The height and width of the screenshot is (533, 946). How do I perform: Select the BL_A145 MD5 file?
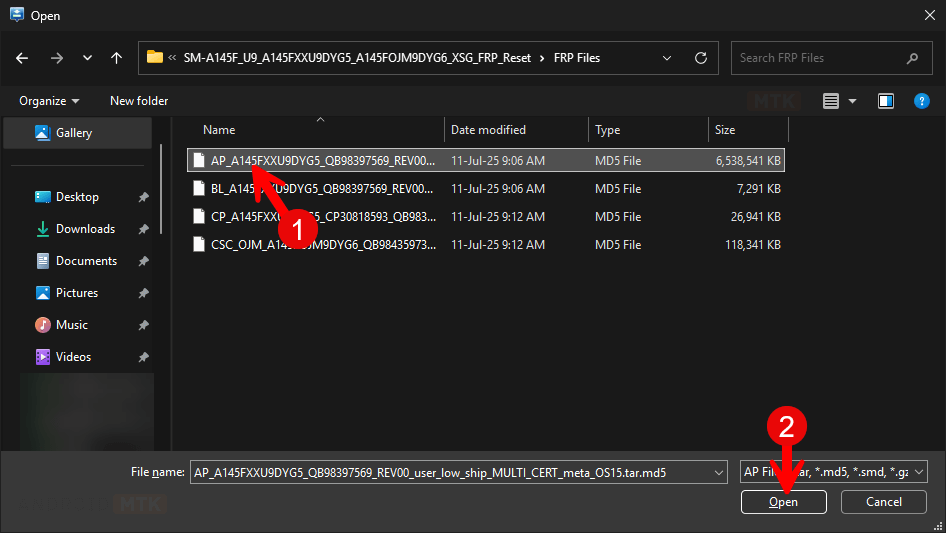pyautogui.click(x=321, y=188)
